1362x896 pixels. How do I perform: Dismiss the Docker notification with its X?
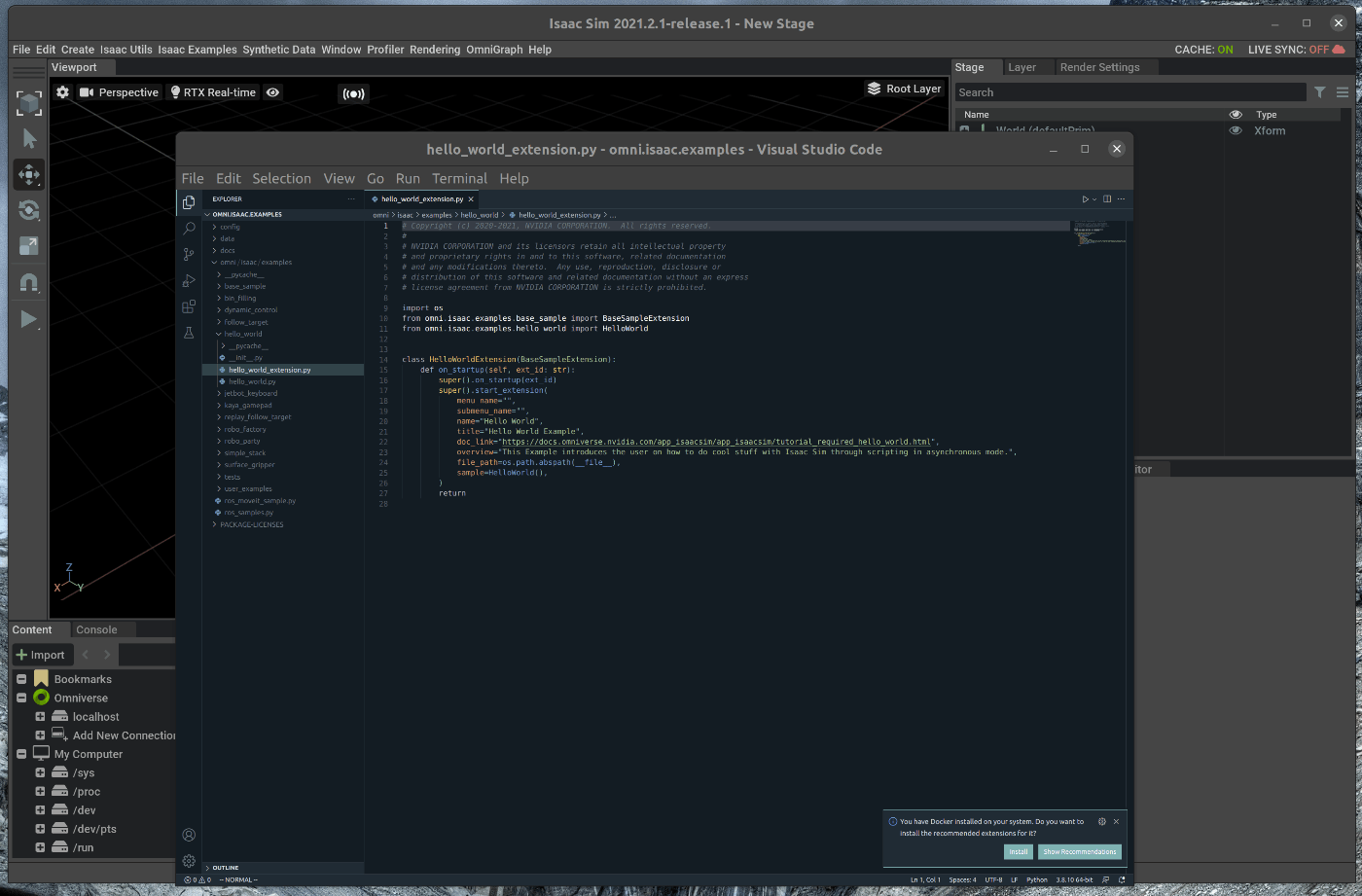(x=1116, y=821)
